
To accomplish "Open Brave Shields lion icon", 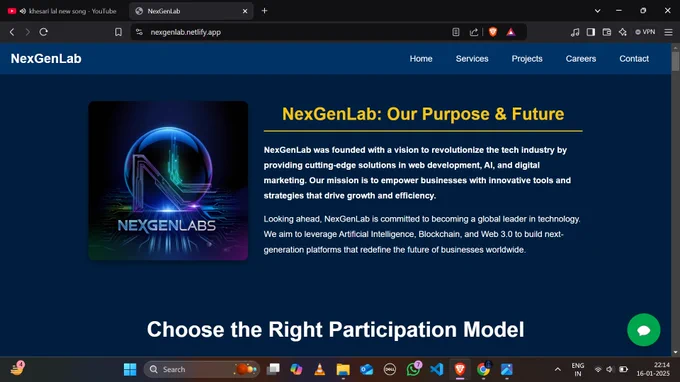I will click(493, 32).
